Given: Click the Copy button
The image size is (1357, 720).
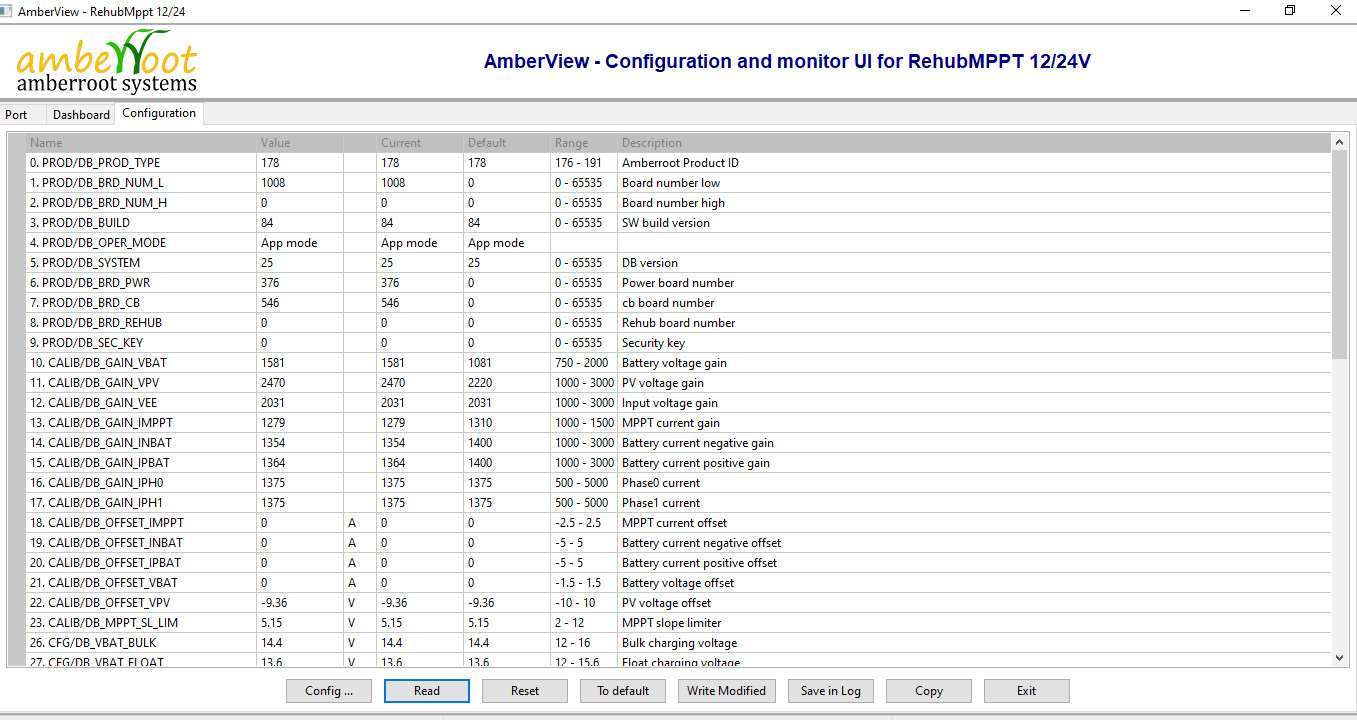Looking at the screenshot, I should (929, 691).
